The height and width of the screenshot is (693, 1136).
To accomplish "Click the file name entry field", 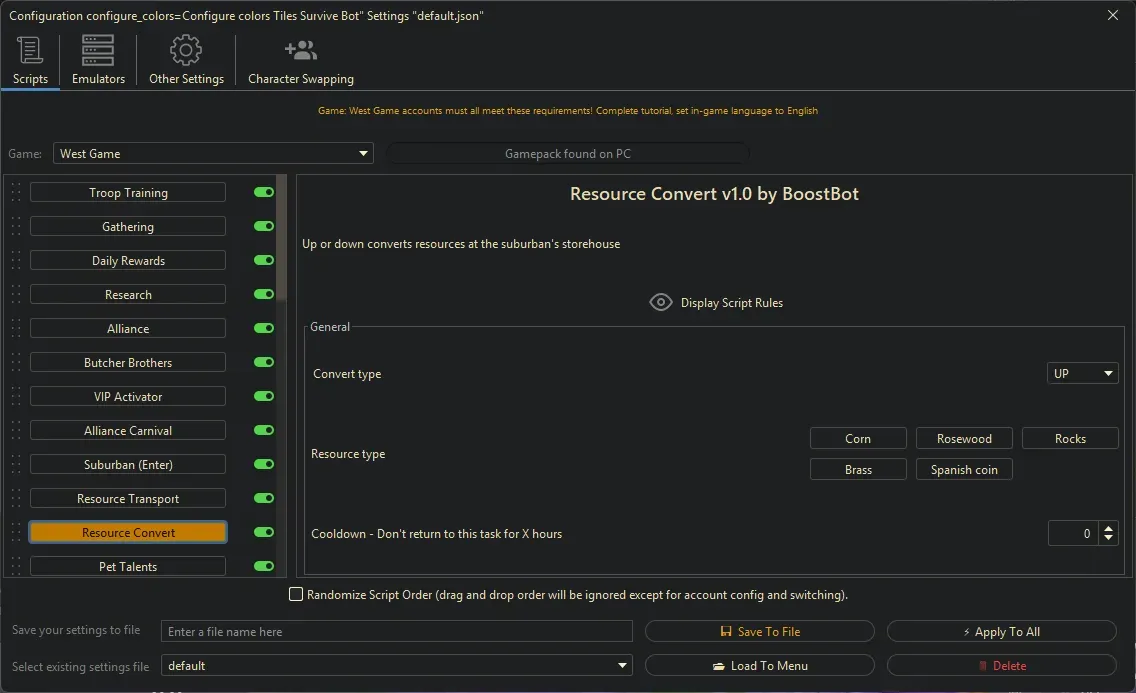I will 396,631.
